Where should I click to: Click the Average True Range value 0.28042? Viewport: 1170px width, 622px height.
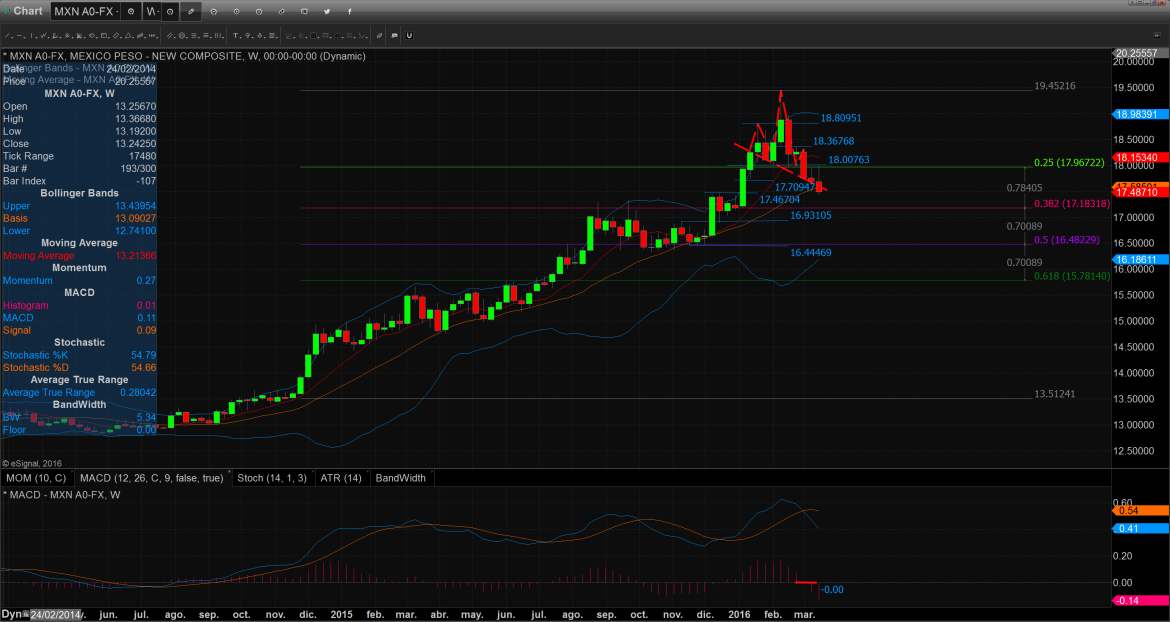pyautogui.click(x=138, y=392)
